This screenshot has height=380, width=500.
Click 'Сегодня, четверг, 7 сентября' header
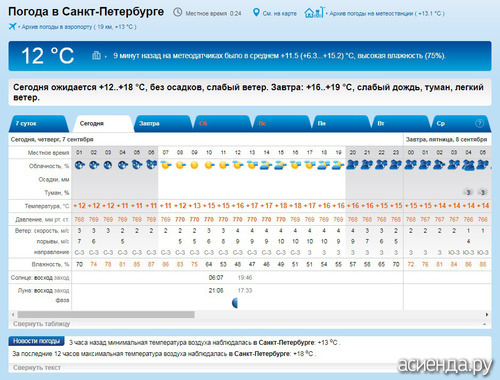52,139
